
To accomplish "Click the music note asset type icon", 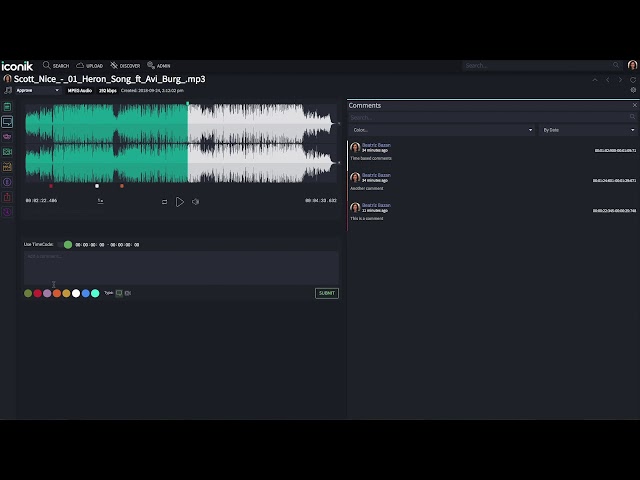I will point(7,90).
